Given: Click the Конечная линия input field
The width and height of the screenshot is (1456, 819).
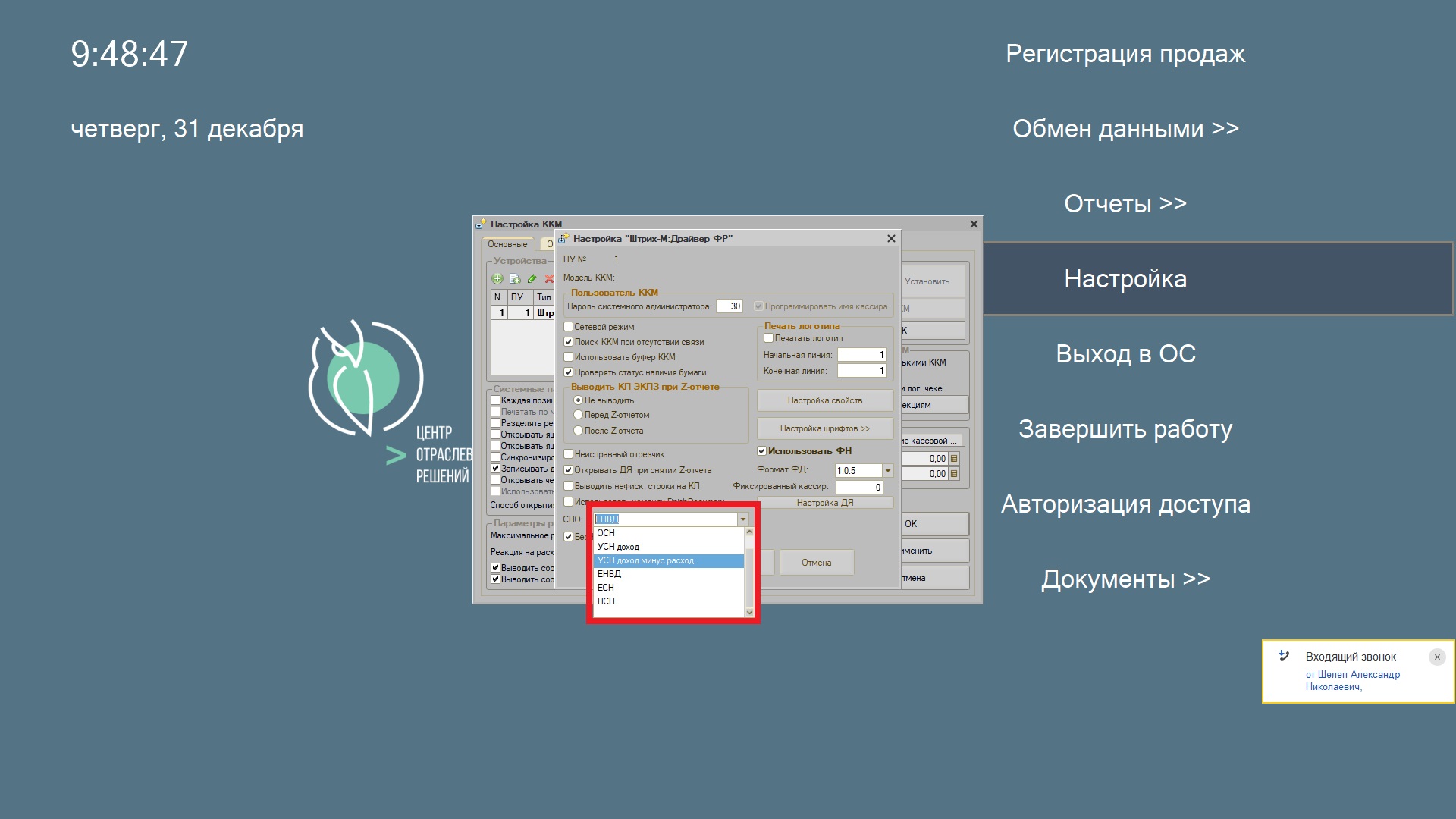Looking at the screenshot, I should [861, 371].
